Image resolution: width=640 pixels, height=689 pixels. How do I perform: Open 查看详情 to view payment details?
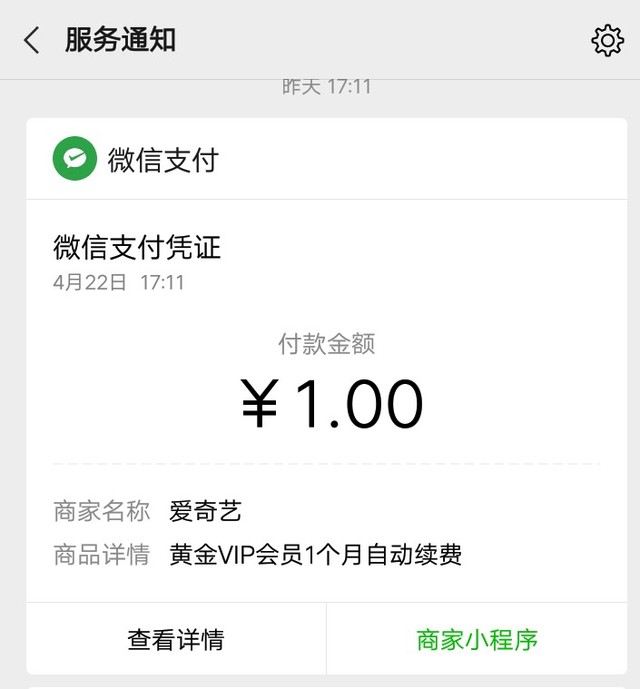click(x=176, y=639)
